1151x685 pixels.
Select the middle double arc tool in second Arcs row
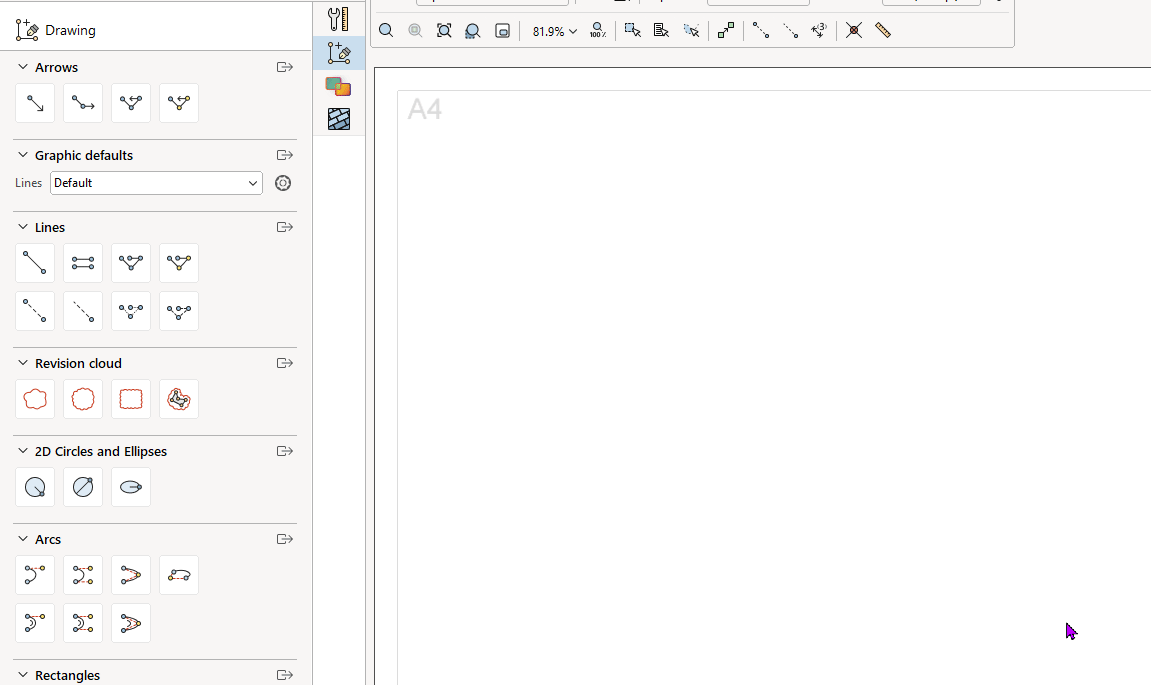pyautogui.click(x=83, y=623)
